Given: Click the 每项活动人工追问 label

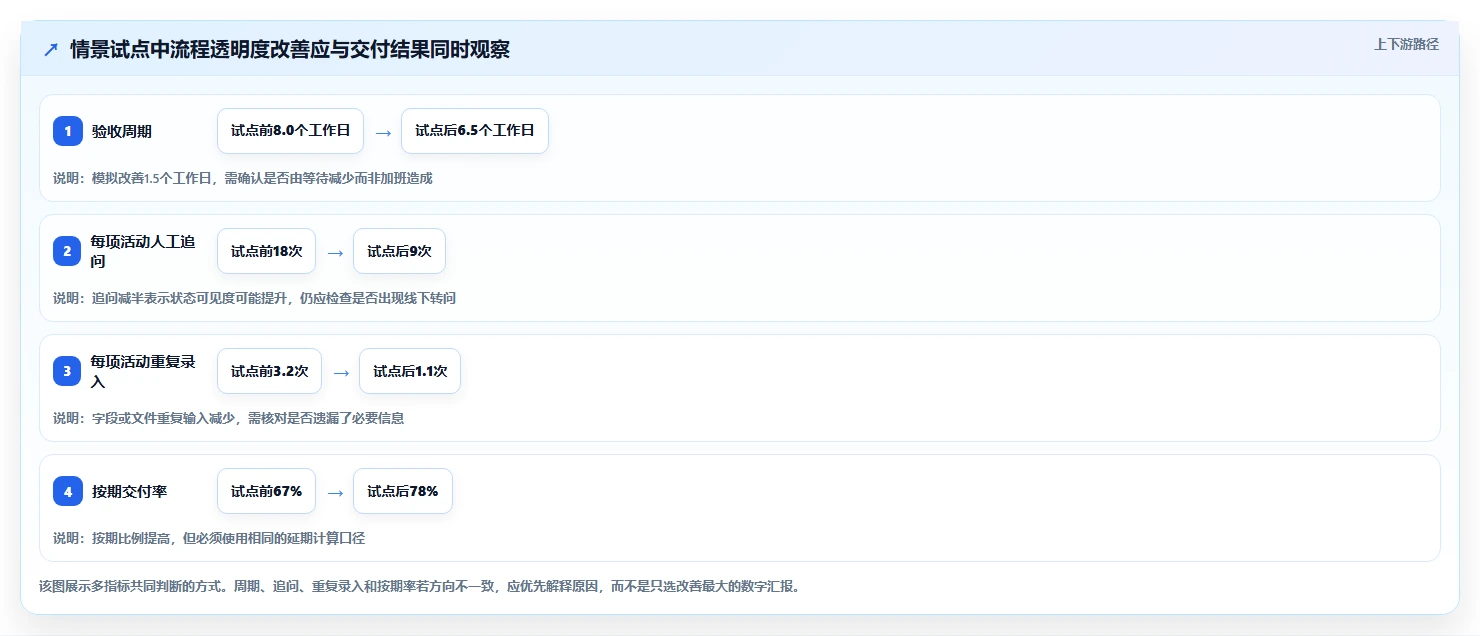Looking at the screenshot, I should 143,251.
